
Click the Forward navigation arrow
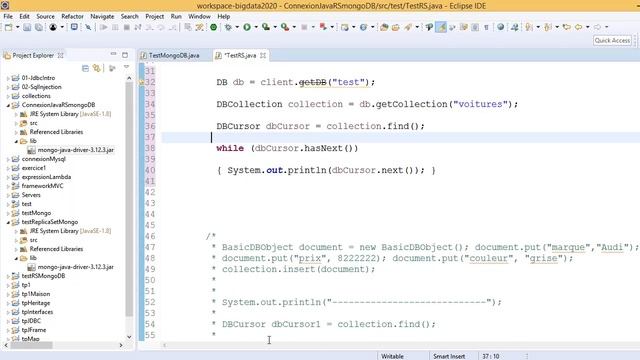pos(597,27)
